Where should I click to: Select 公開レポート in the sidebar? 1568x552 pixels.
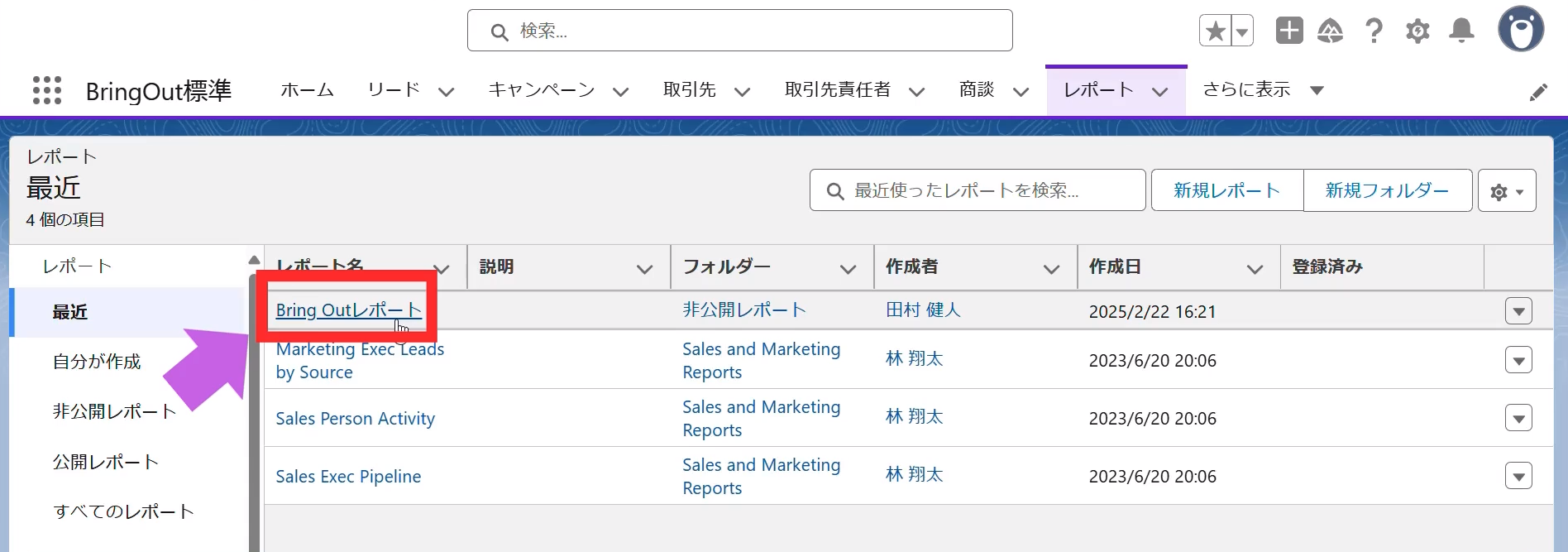pyautogui.click(x=105, y=462)
